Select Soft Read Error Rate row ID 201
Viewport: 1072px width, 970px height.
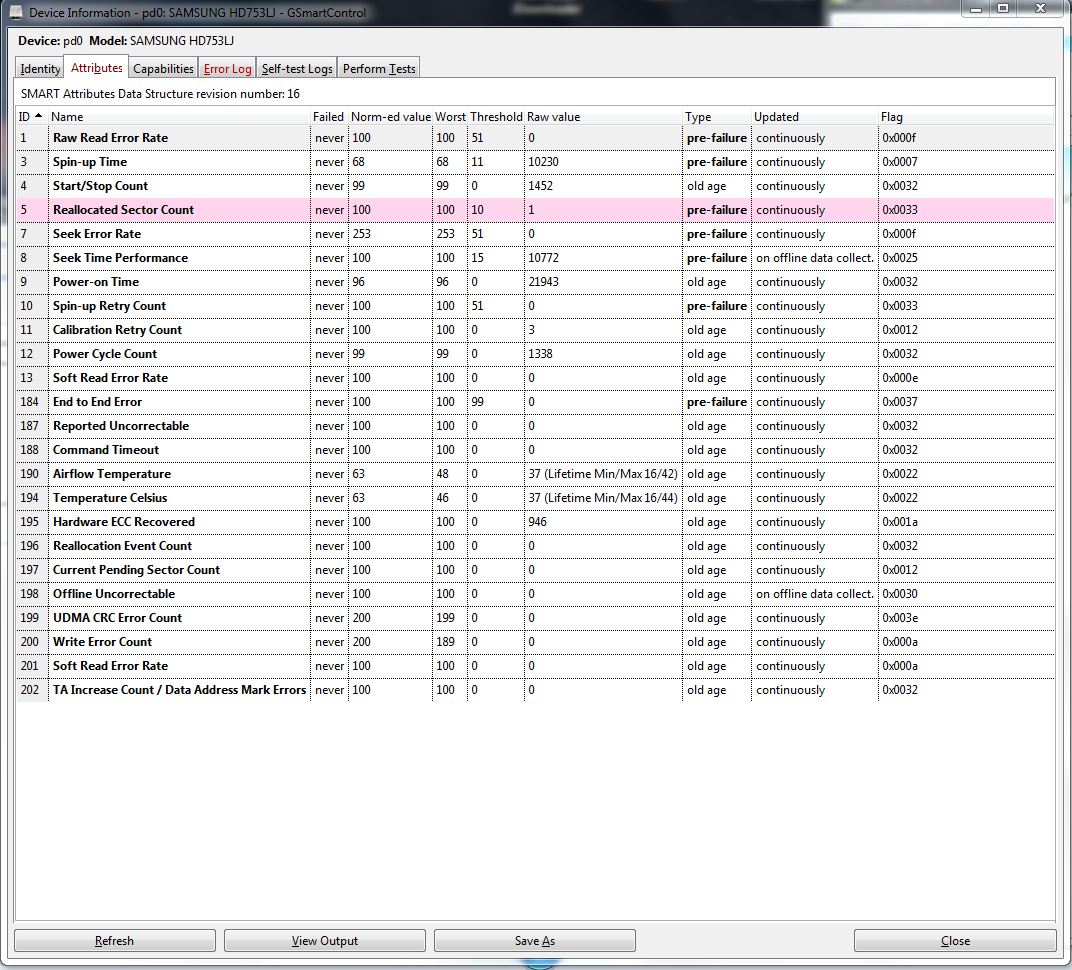coord(535,665)
